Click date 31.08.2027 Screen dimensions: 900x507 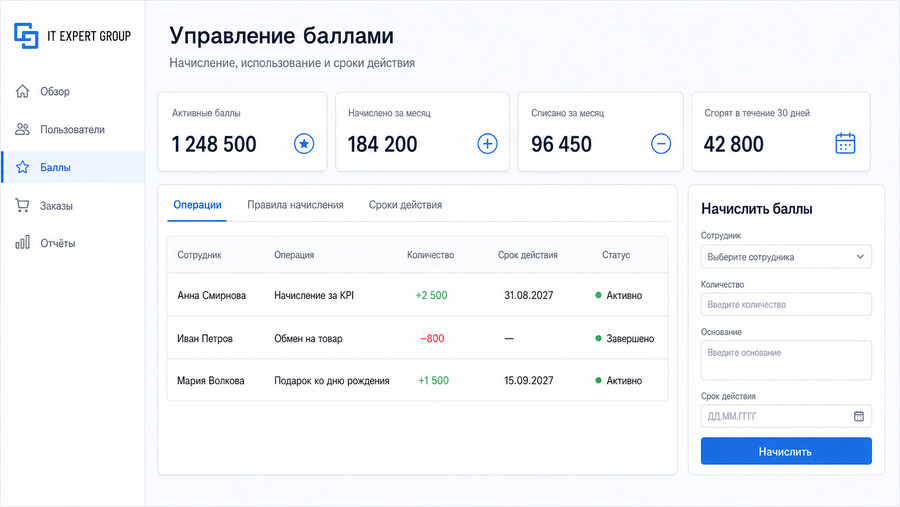529,295
